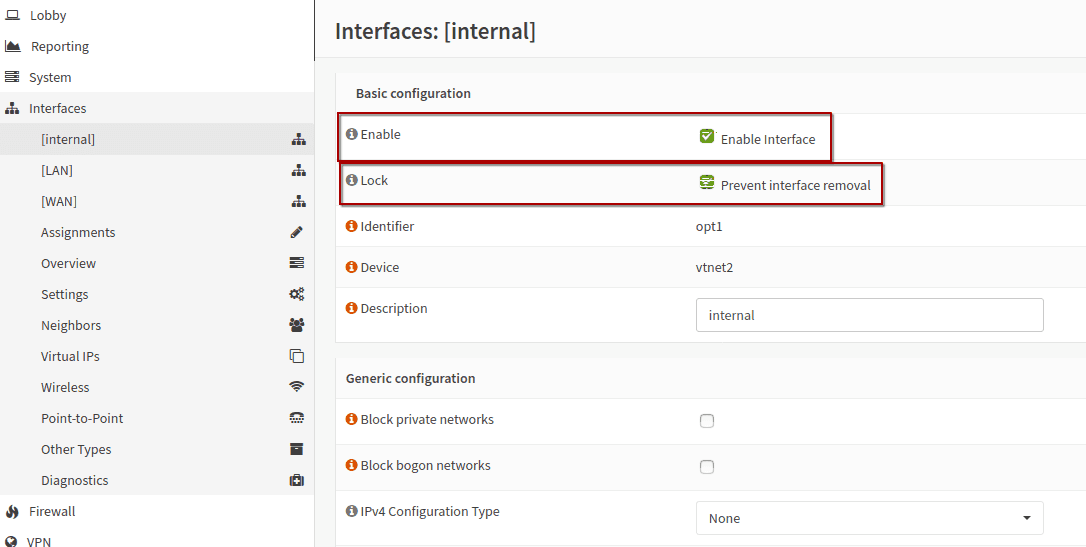
Task: Click the Description input field
Action: click(869, 315)
